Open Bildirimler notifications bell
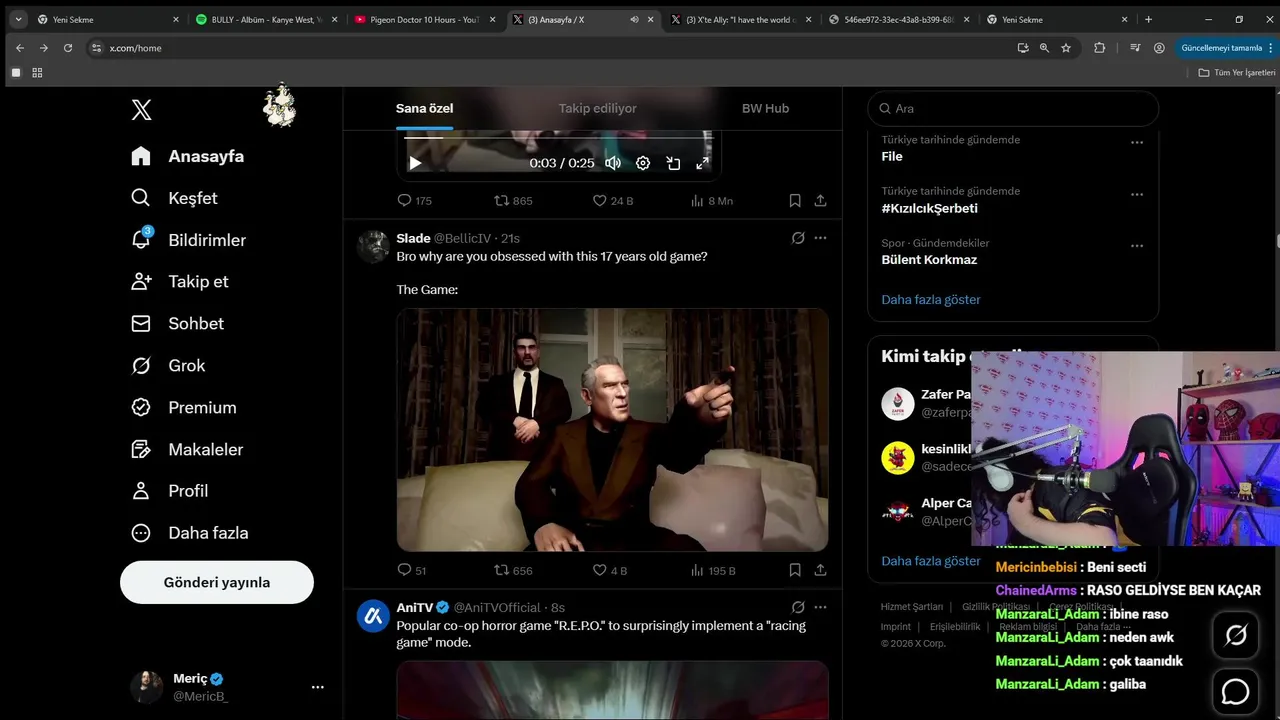Screen dimensions: 1280x720 pos(188,240)
